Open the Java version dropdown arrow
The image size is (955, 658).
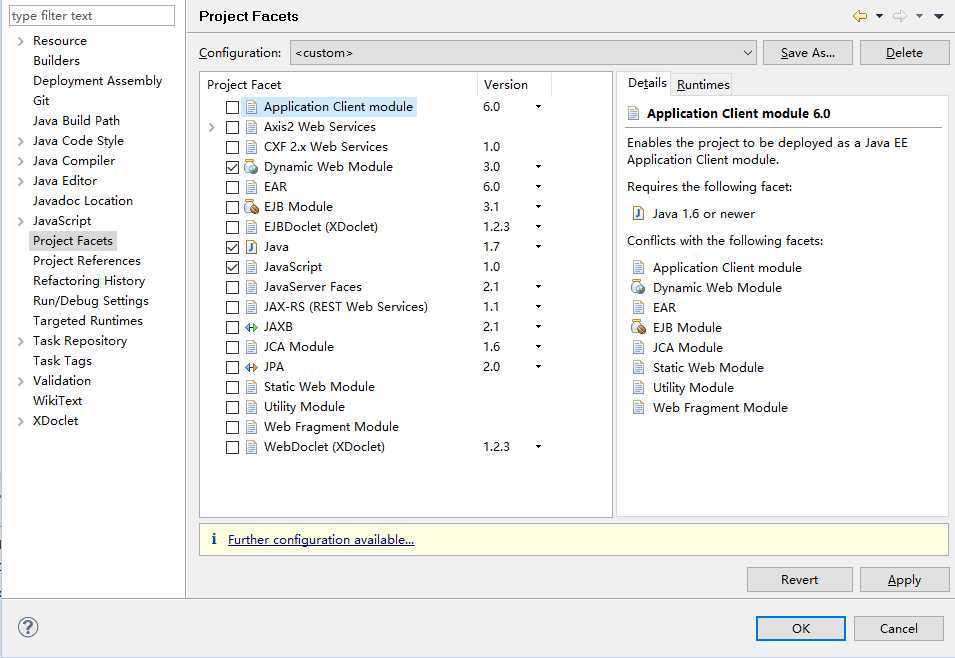[538, 247]
